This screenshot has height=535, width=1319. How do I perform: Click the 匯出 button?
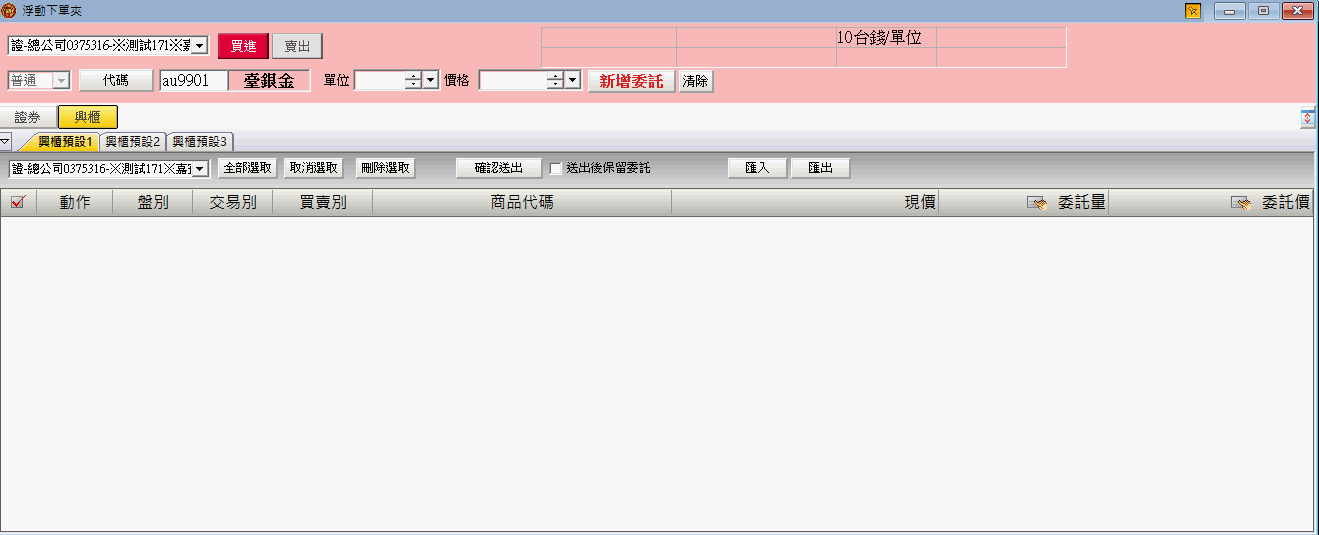click(x=820, y=168)
